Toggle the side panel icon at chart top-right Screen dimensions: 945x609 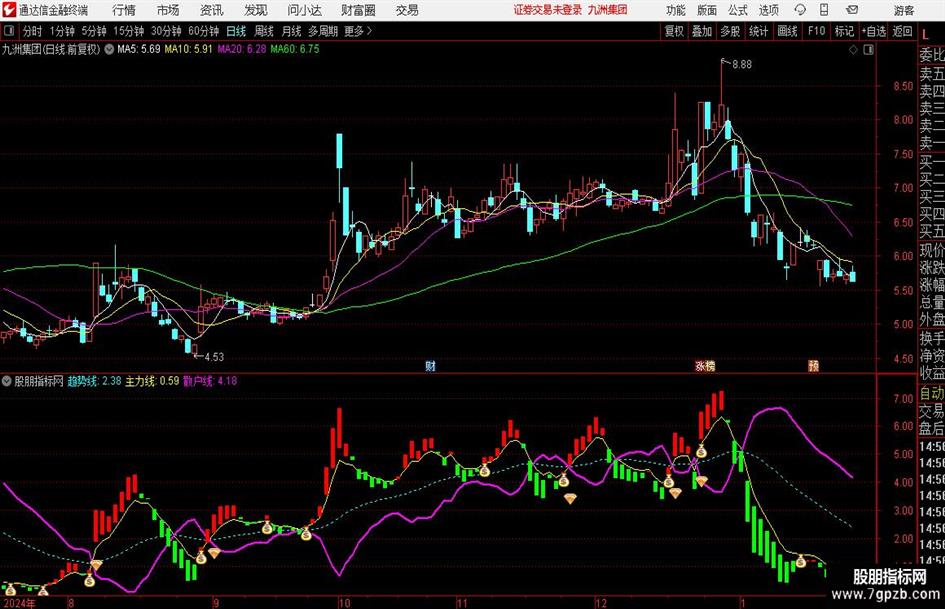click(868, 49)
